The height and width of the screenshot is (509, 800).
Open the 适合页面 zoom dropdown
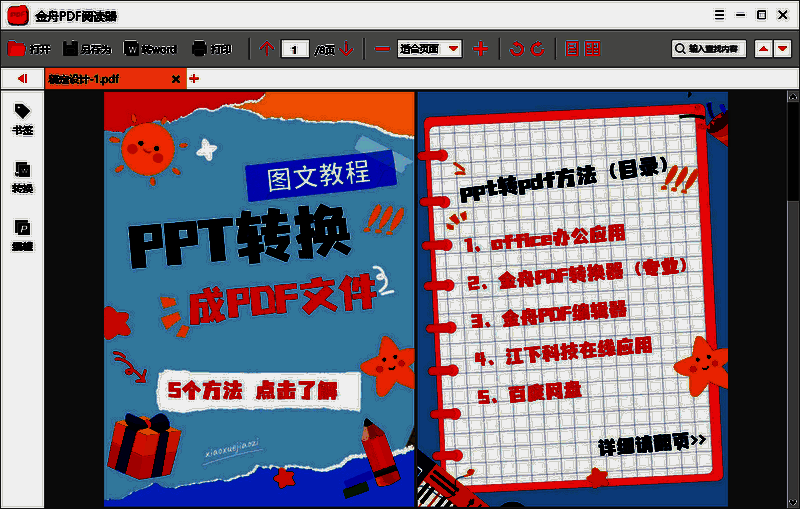pos(430,49)
